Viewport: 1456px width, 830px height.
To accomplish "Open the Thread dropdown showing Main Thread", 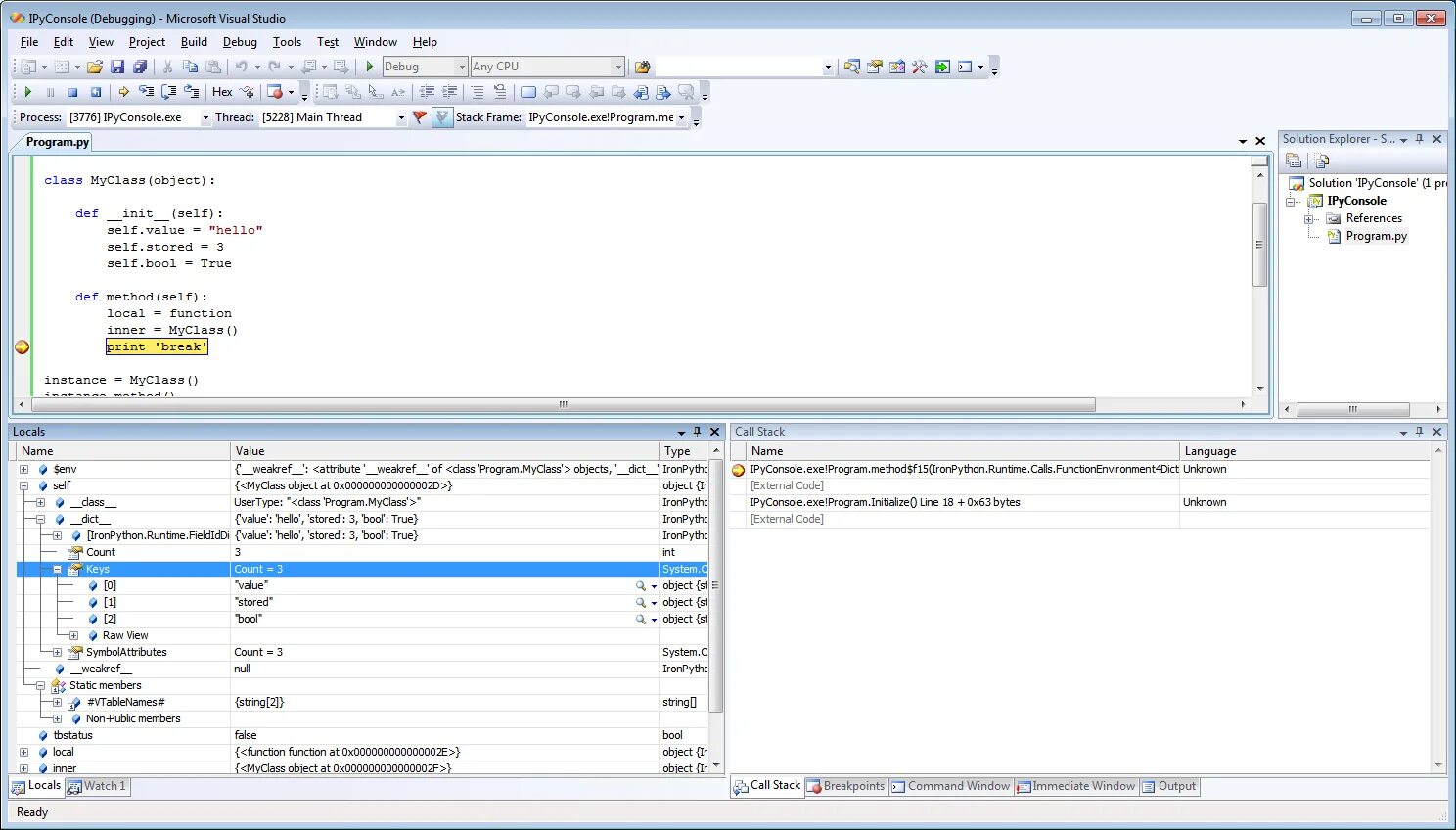I will (x=400, y=117).
